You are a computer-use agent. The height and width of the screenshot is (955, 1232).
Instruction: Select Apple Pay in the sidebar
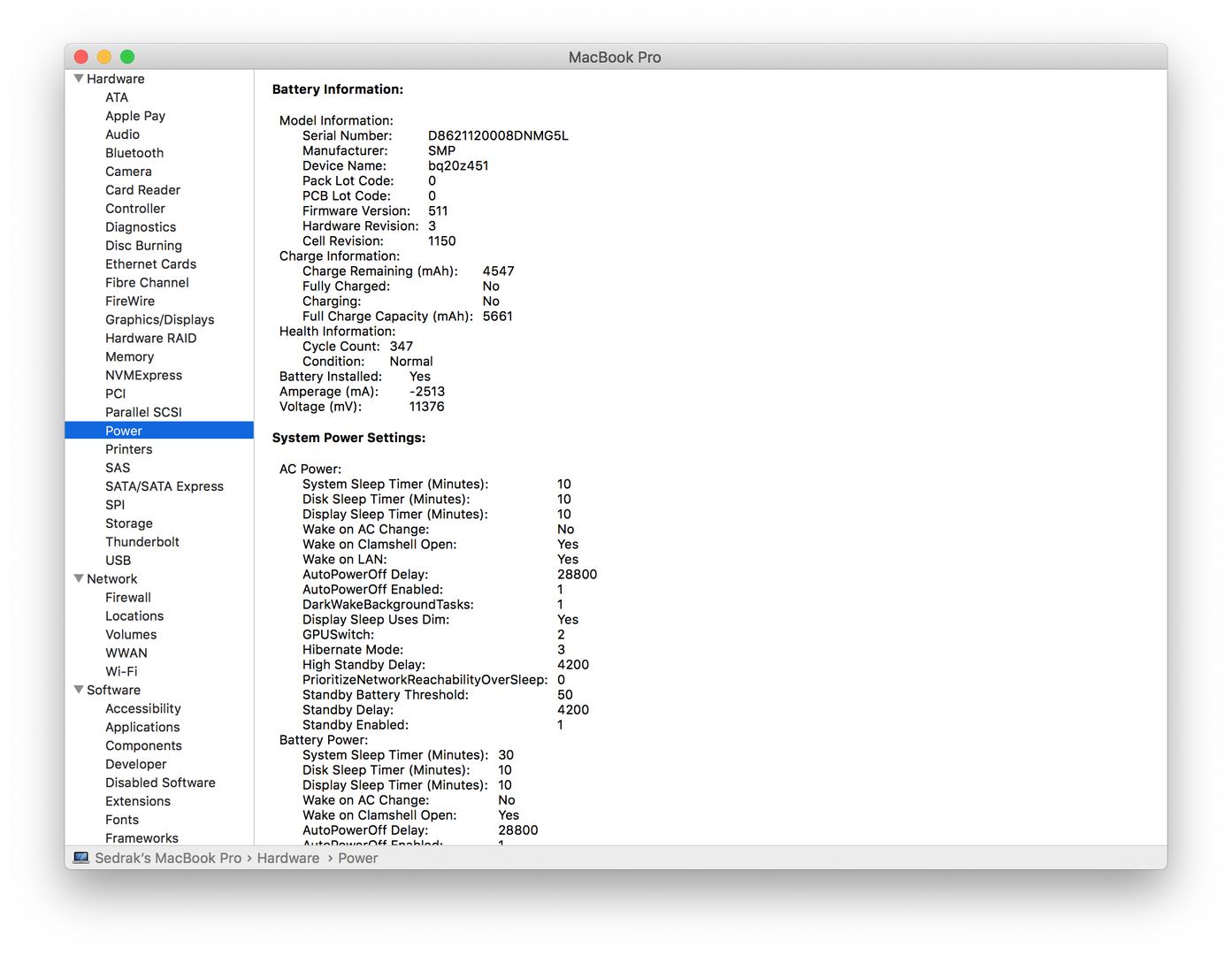coord(135,116)
